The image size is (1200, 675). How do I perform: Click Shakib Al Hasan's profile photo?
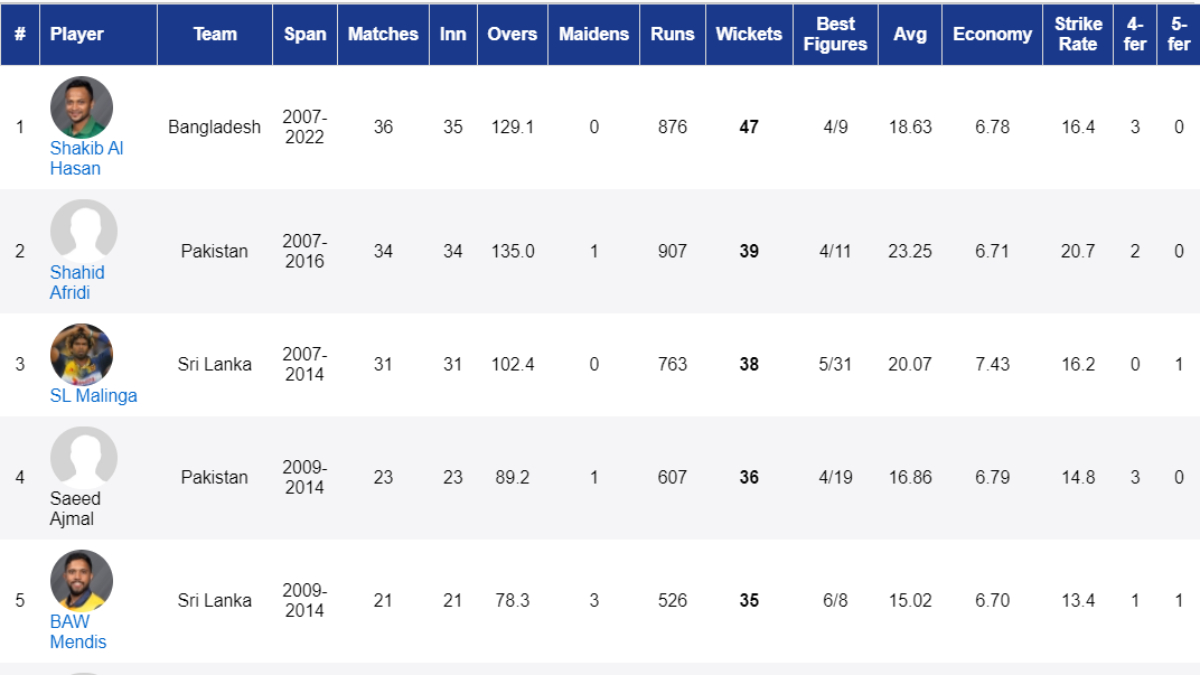81,107
